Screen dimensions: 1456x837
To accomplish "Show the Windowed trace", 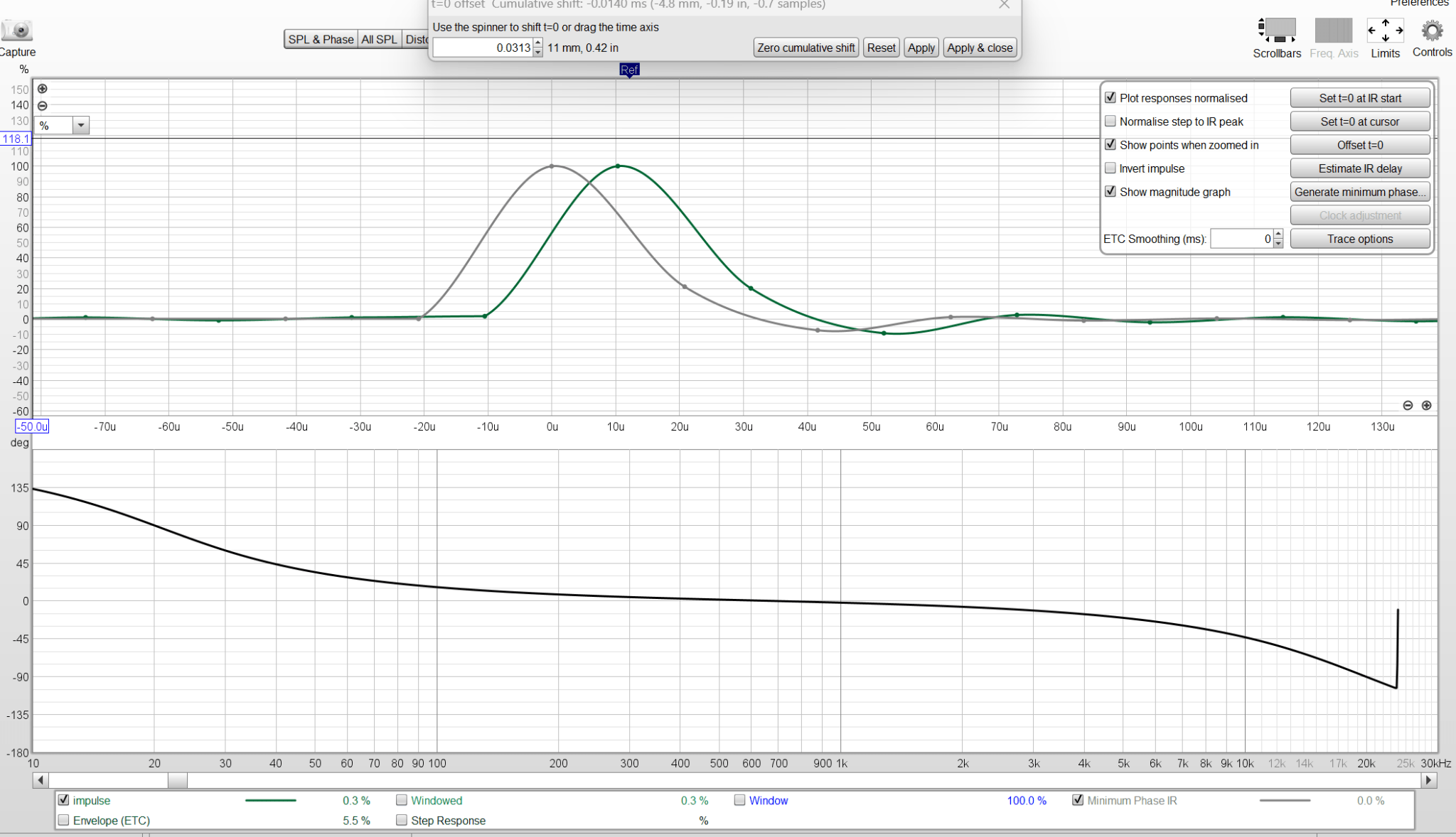I will [402, 800].
